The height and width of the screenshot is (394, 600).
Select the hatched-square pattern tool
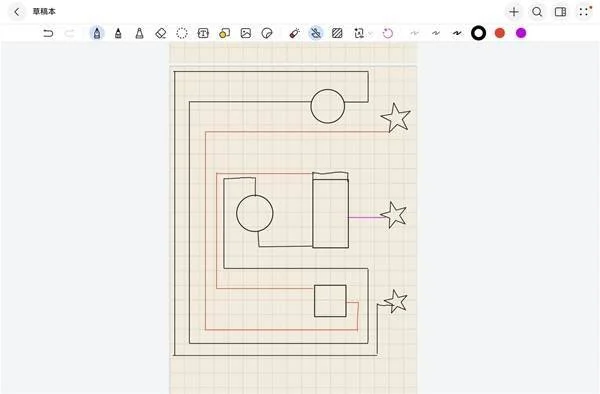[337, 33]
